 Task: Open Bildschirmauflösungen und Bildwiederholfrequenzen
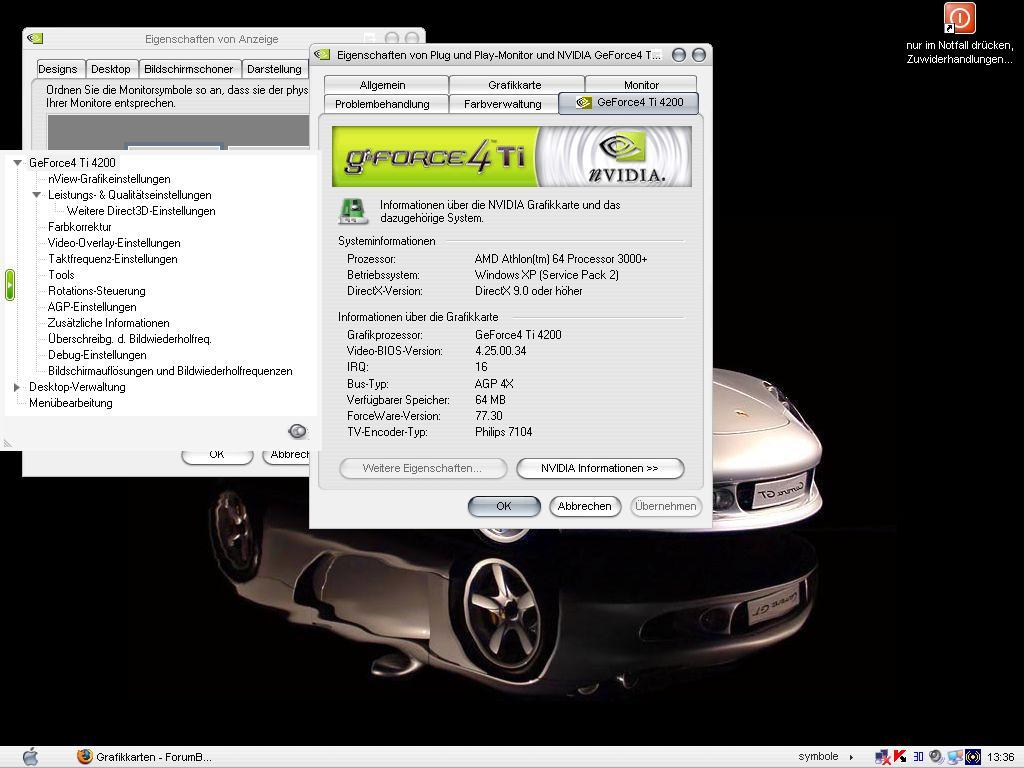click(x=170, y=371)
